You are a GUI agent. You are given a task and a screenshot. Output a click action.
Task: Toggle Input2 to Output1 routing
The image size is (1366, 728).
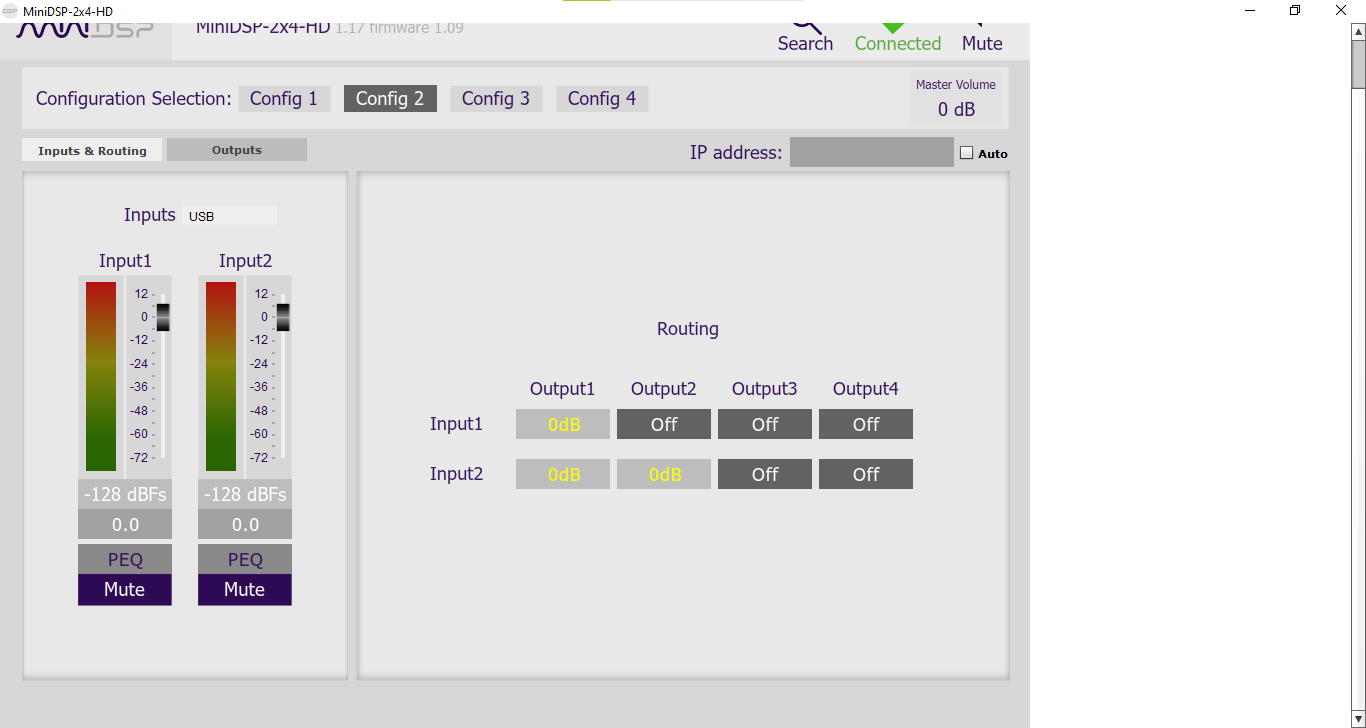coord(563,474)
